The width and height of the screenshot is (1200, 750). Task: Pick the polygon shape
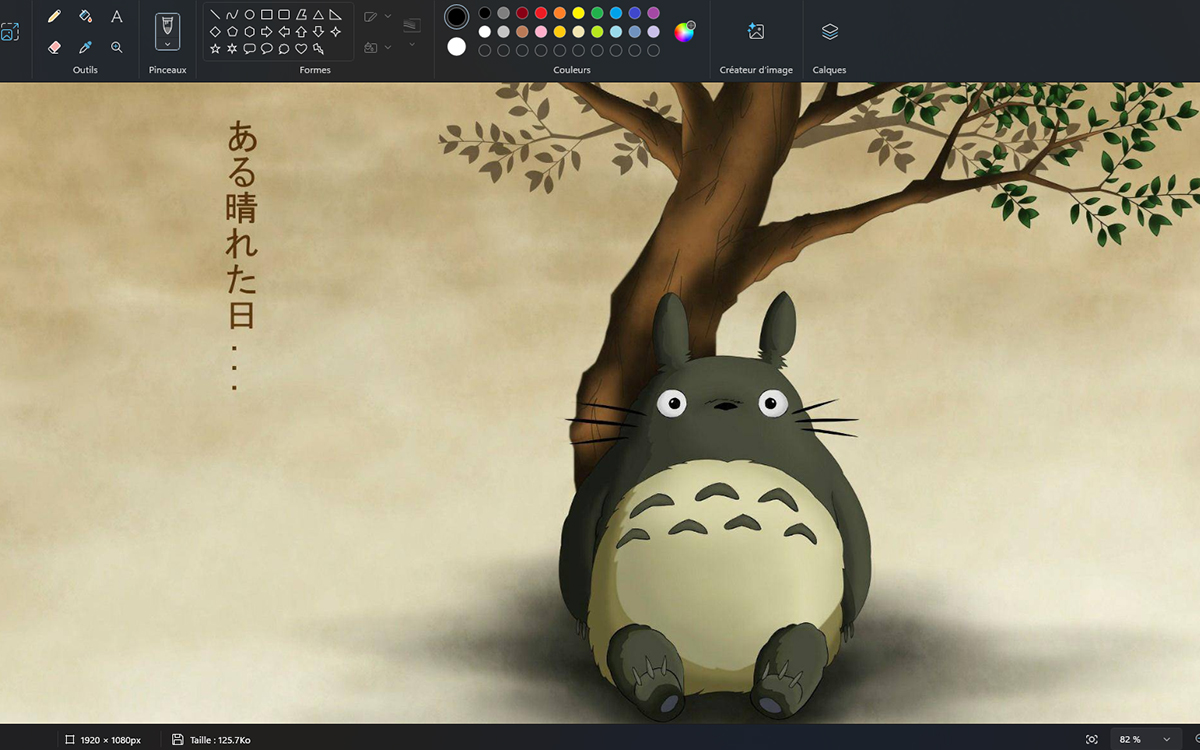click(301, 15)
